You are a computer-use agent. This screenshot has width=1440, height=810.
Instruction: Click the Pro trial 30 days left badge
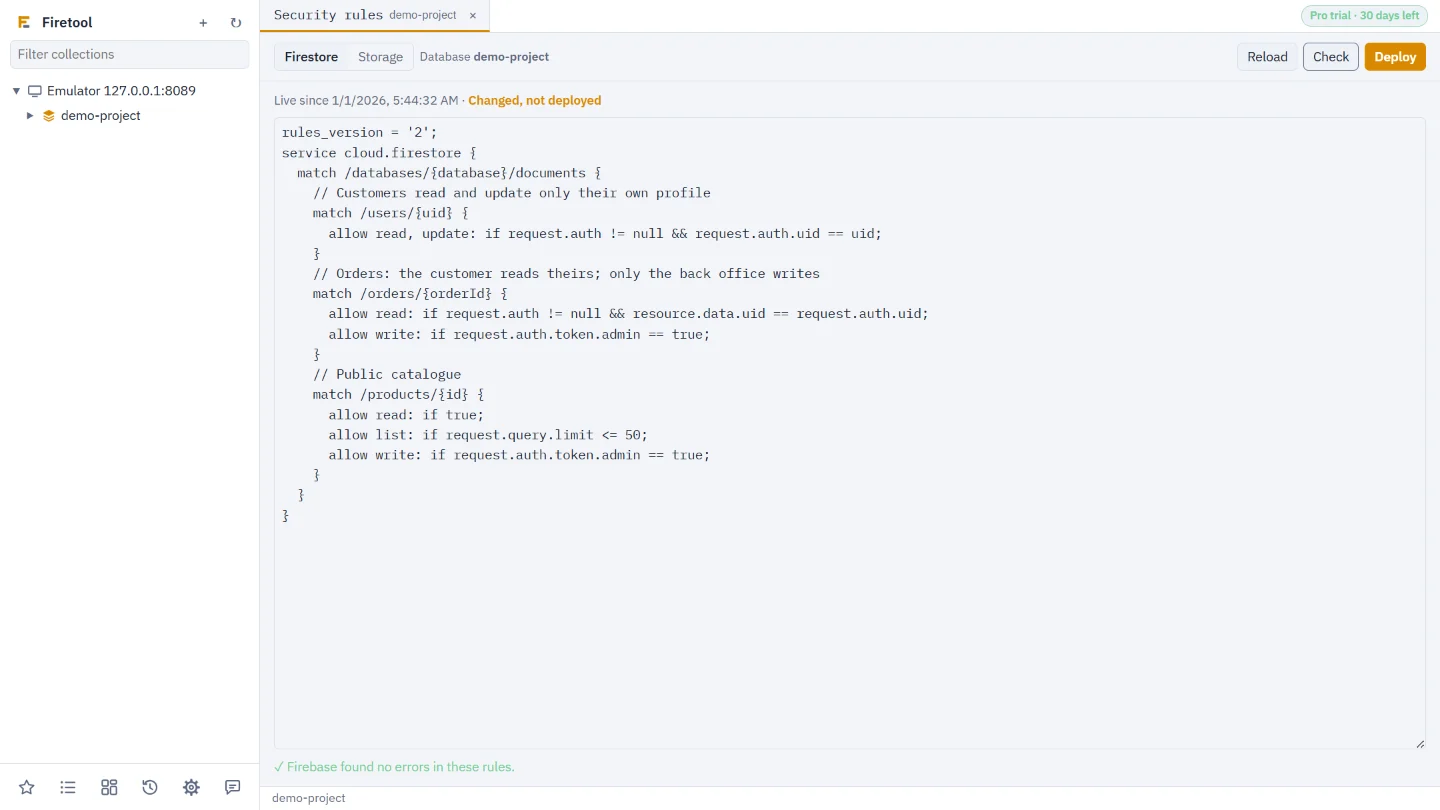click(1364, 15)
